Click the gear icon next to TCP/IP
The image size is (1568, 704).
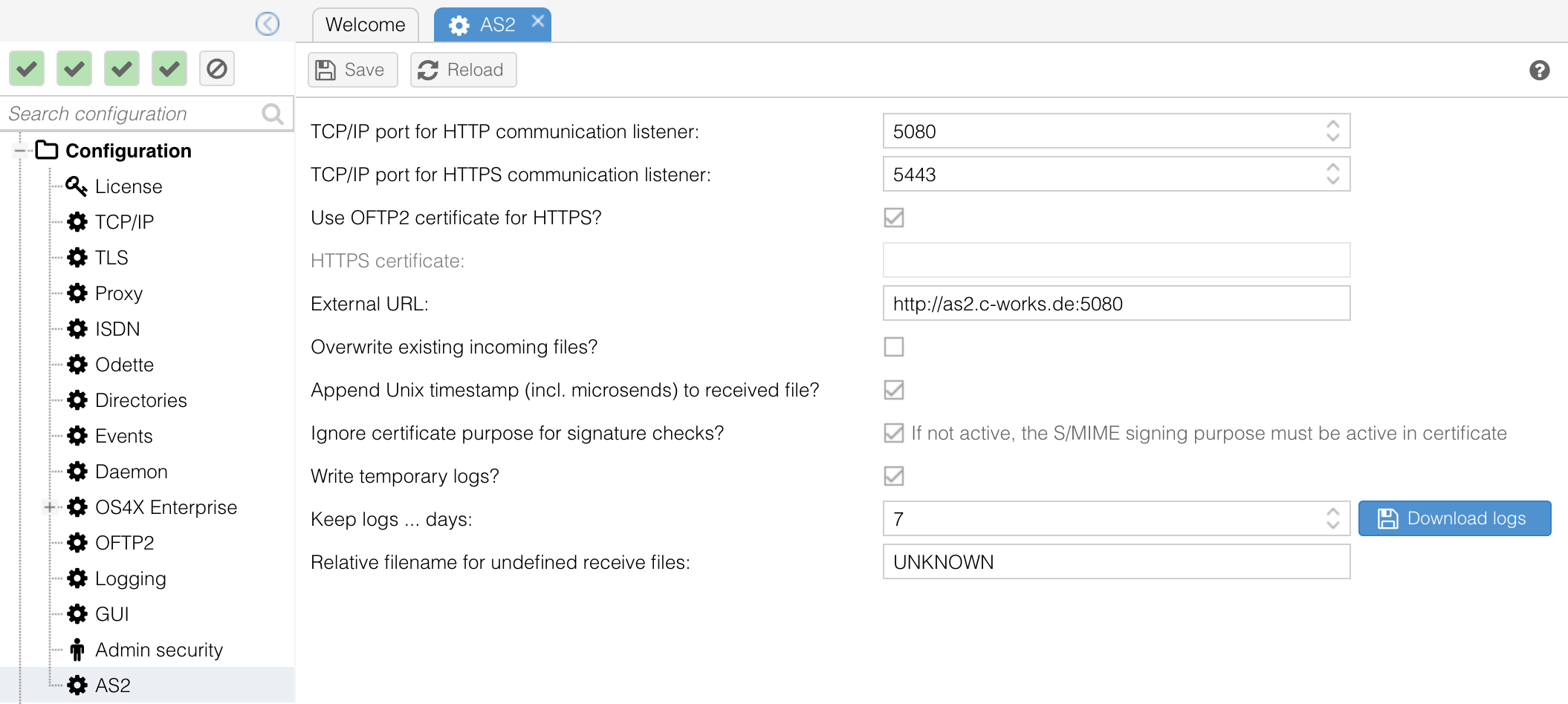[77, 222]
